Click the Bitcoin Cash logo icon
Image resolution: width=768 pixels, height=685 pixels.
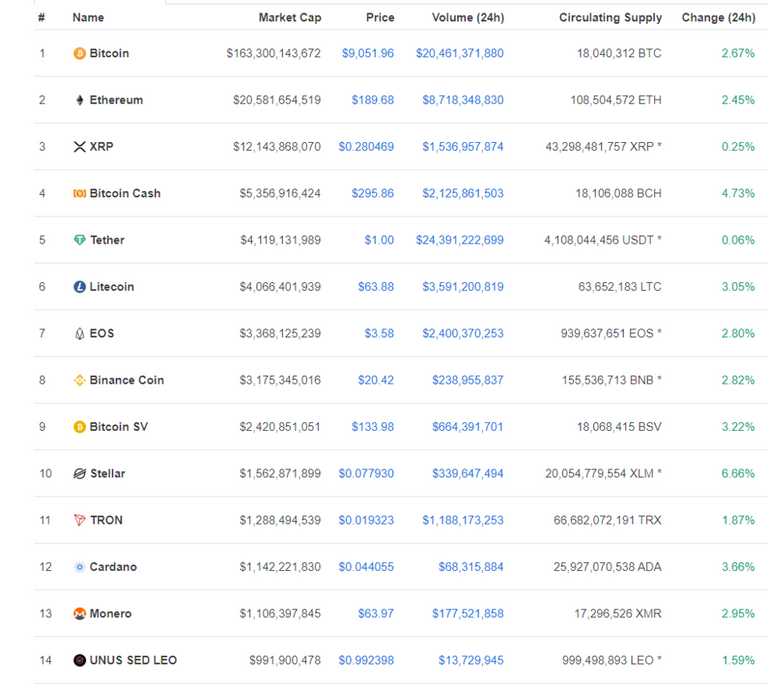point(79,193)
